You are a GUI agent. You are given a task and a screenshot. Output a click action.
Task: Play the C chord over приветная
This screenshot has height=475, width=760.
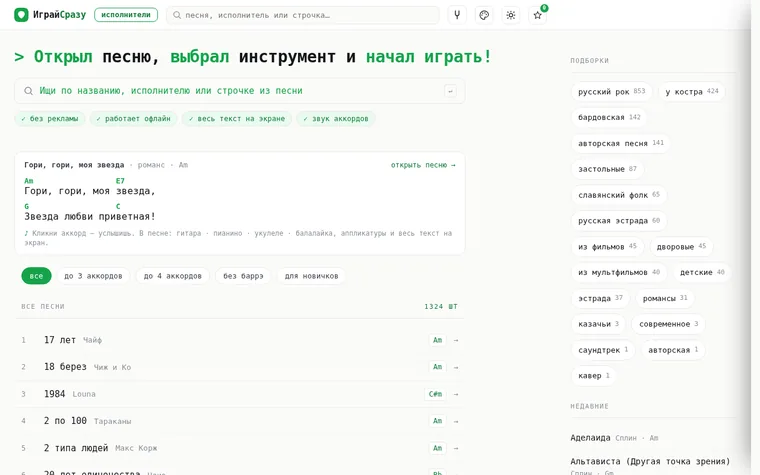pyautogui.click(x=118, y=206)
